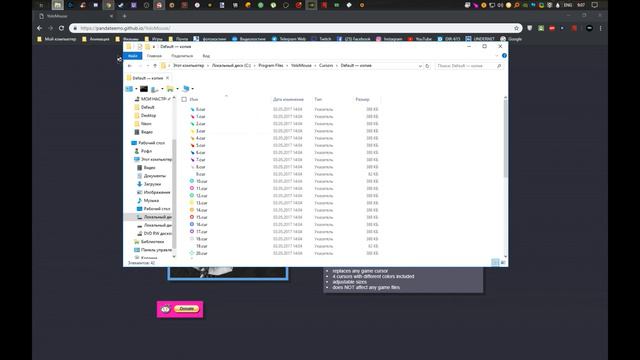This screenshot has height=360, width=640.
Task: Open YouTube bookmark in Chrome bookmarks bar
Action: (x=420, y=39)
